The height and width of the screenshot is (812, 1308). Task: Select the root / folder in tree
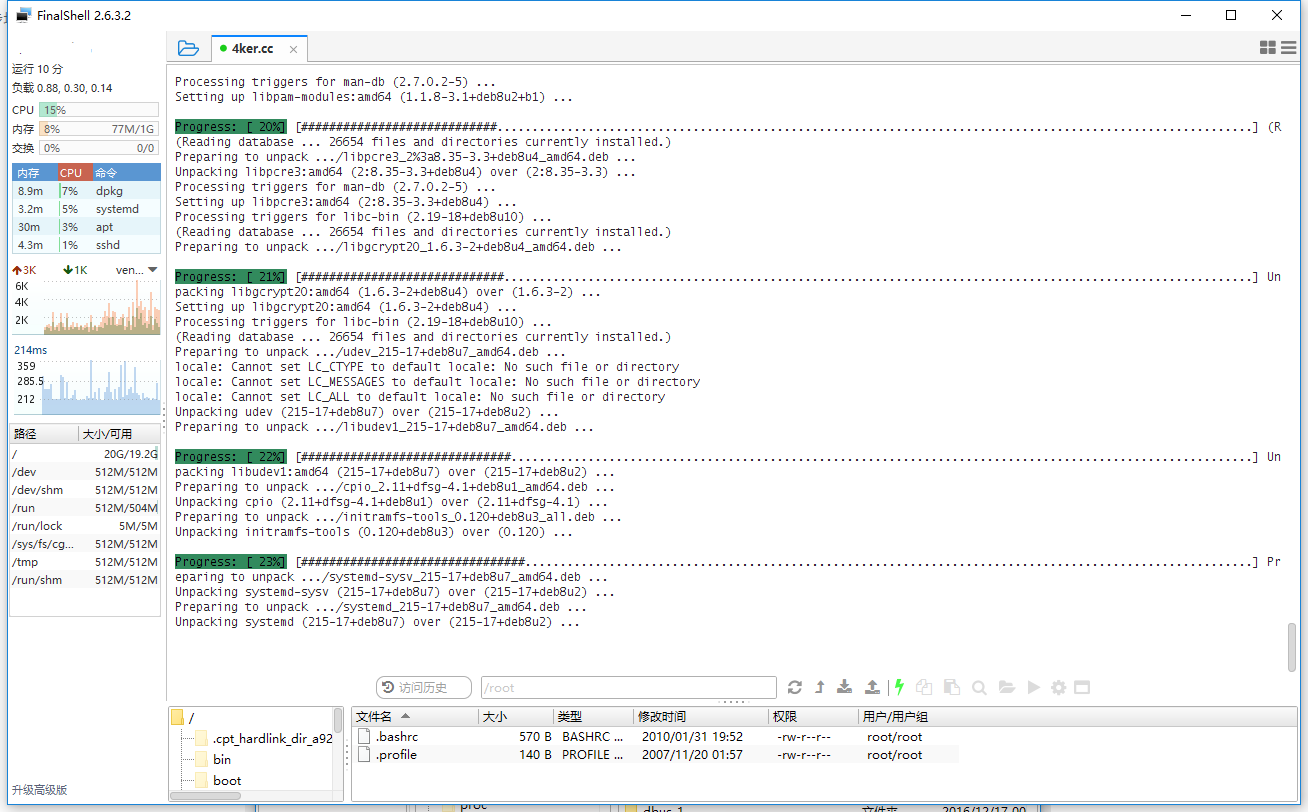(184, 718)
